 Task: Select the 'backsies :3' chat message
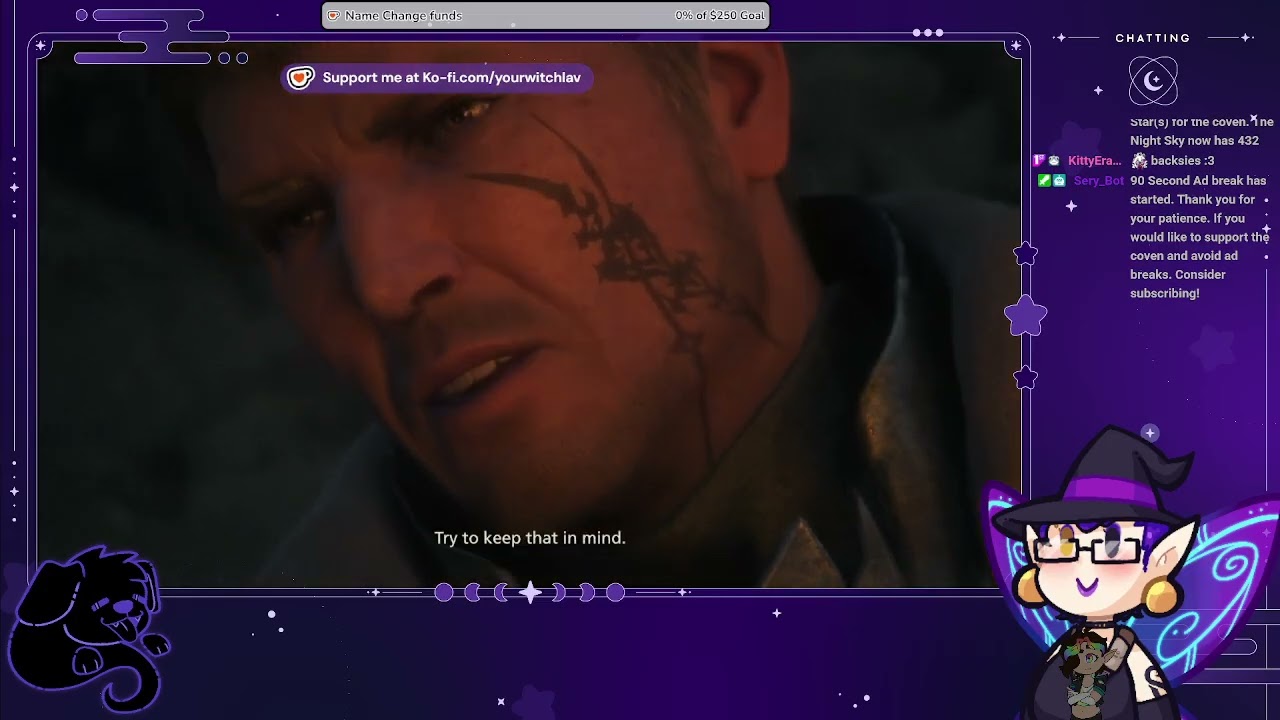(x=1182, y=160)
